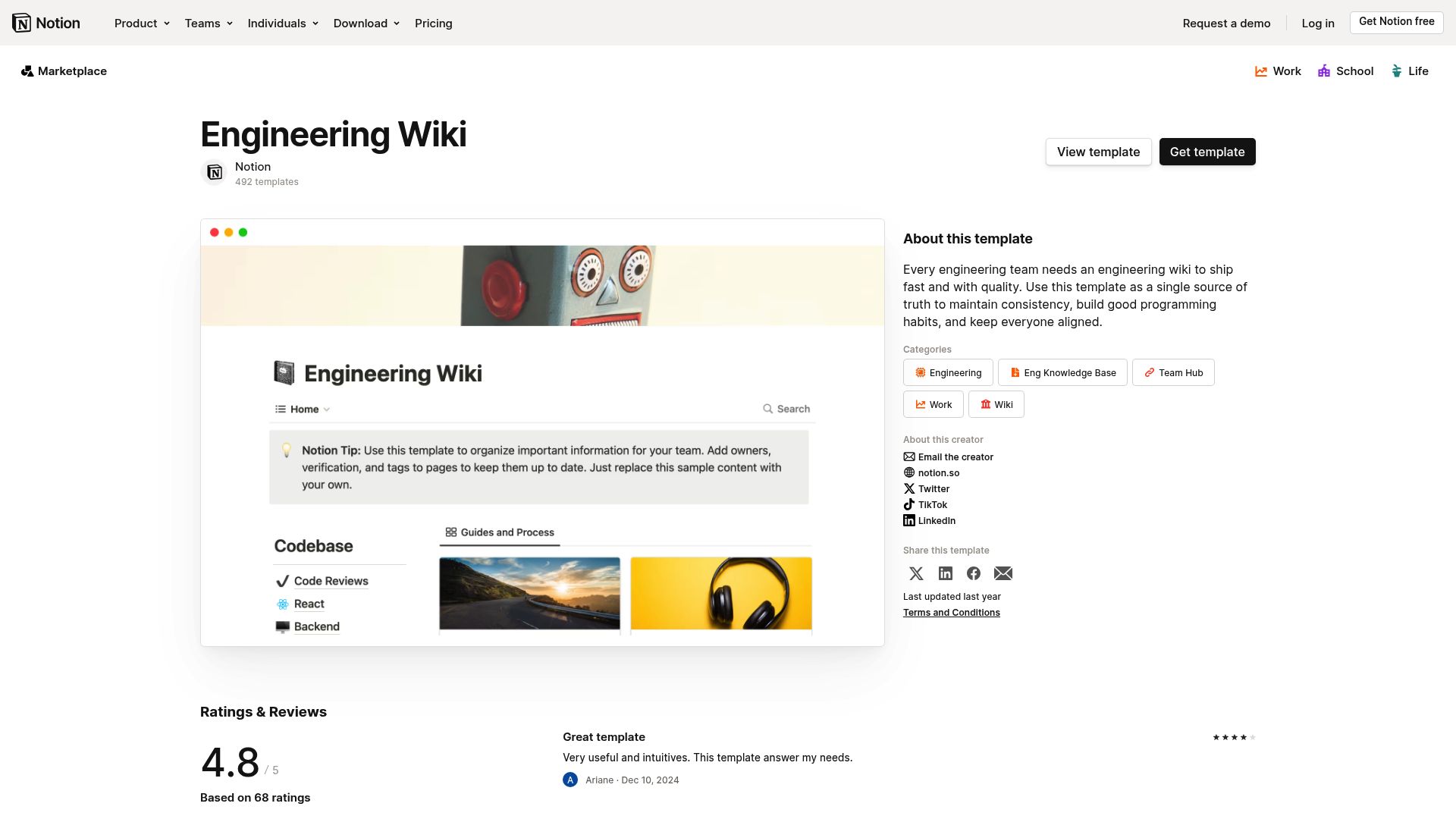Click the envelope icon beside Email the creator
1456x819 pixels.
pos(909,457)
